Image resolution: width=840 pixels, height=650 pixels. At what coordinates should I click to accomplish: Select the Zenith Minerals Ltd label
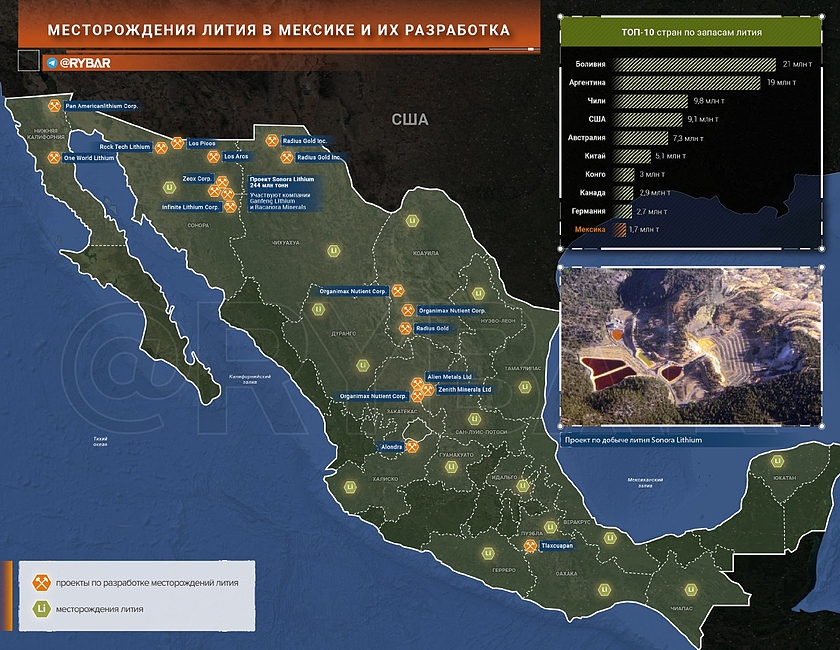tap(464, 389)
